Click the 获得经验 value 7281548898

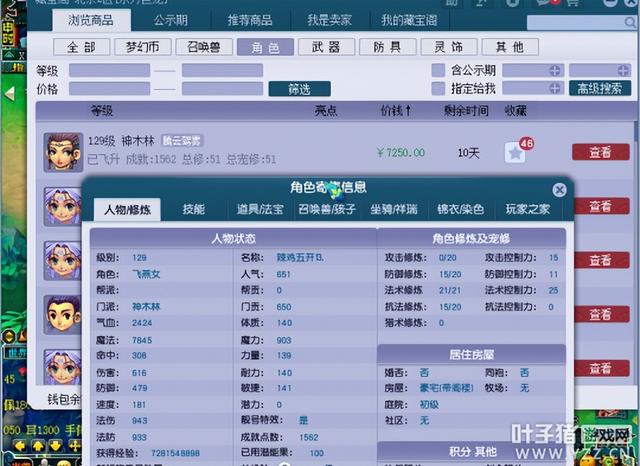176,453
